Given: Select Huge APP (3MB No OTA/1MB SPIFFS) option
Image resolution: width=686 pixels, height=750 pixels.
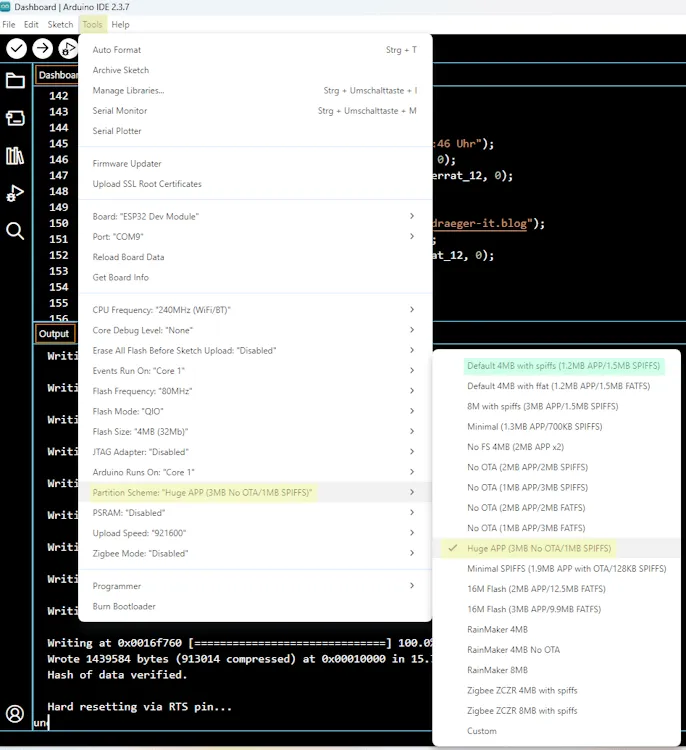Looking at the screenshot, I should (x=538, y=548).
